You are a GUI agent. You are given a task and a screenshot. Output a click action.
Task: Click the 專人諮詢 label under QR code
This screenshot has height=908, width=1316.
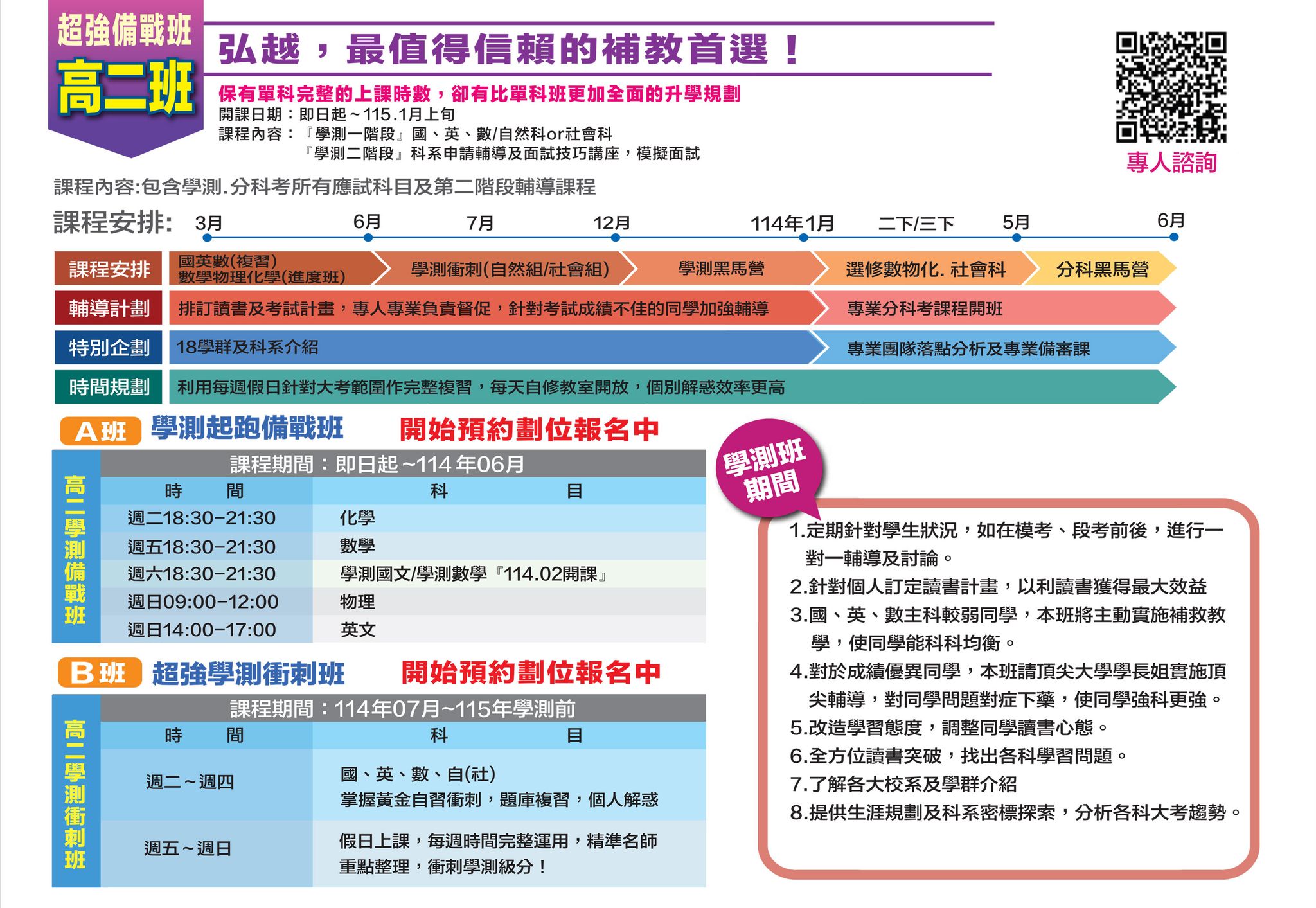click(1171, 162)
